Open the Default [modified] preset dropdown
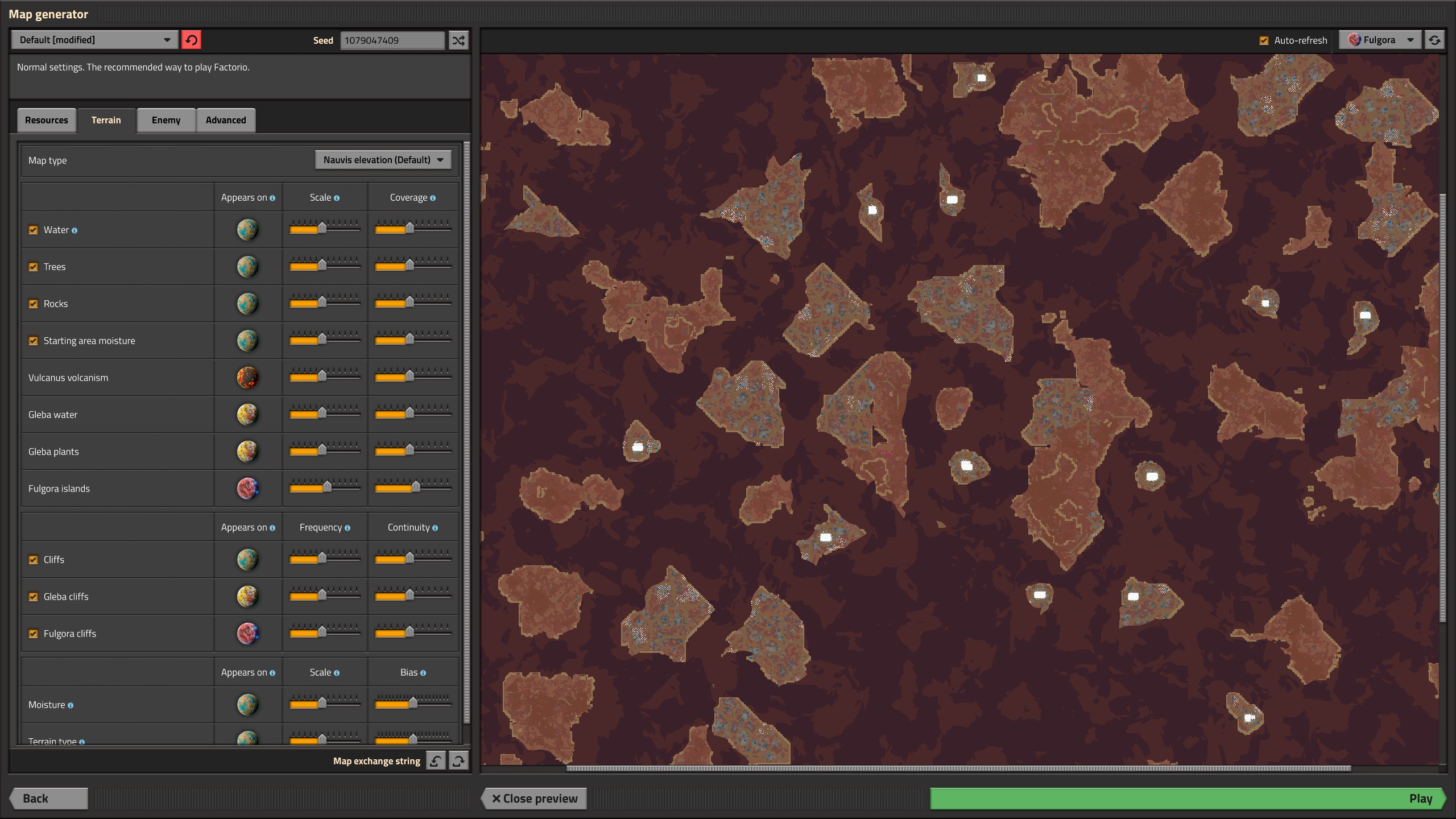The width and height of the screenshot is (1456, 819). (x=94, y=40)
